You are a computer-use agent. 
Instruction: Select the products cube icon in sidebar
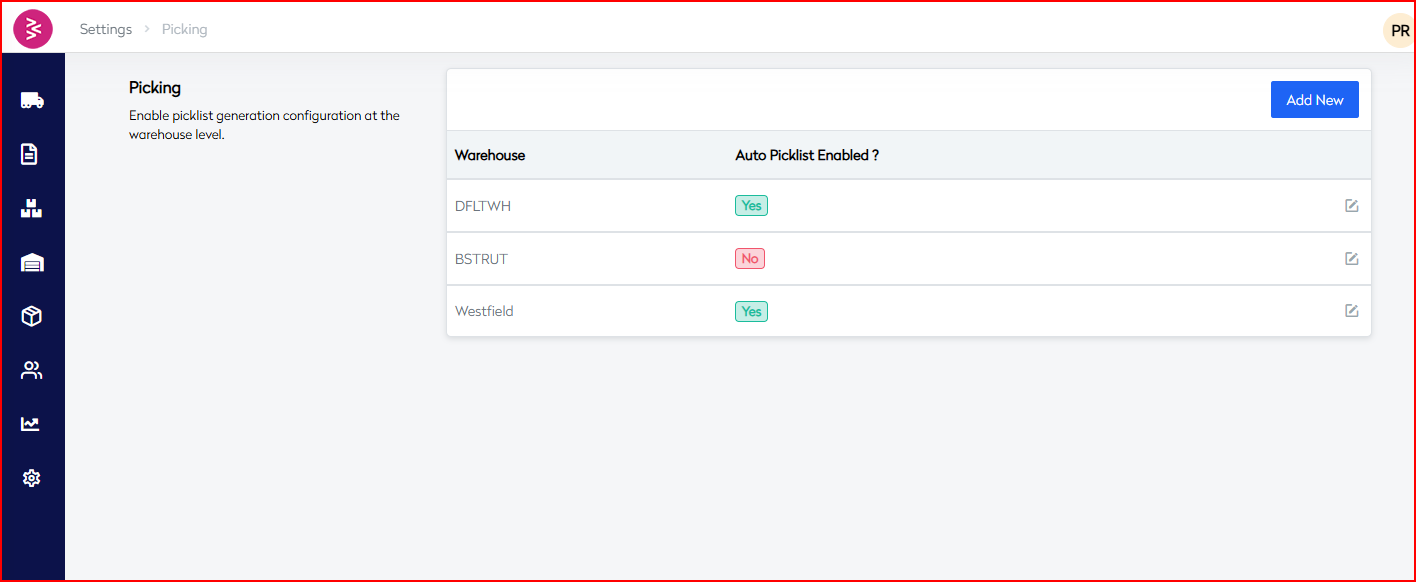(x=32, y=316)
